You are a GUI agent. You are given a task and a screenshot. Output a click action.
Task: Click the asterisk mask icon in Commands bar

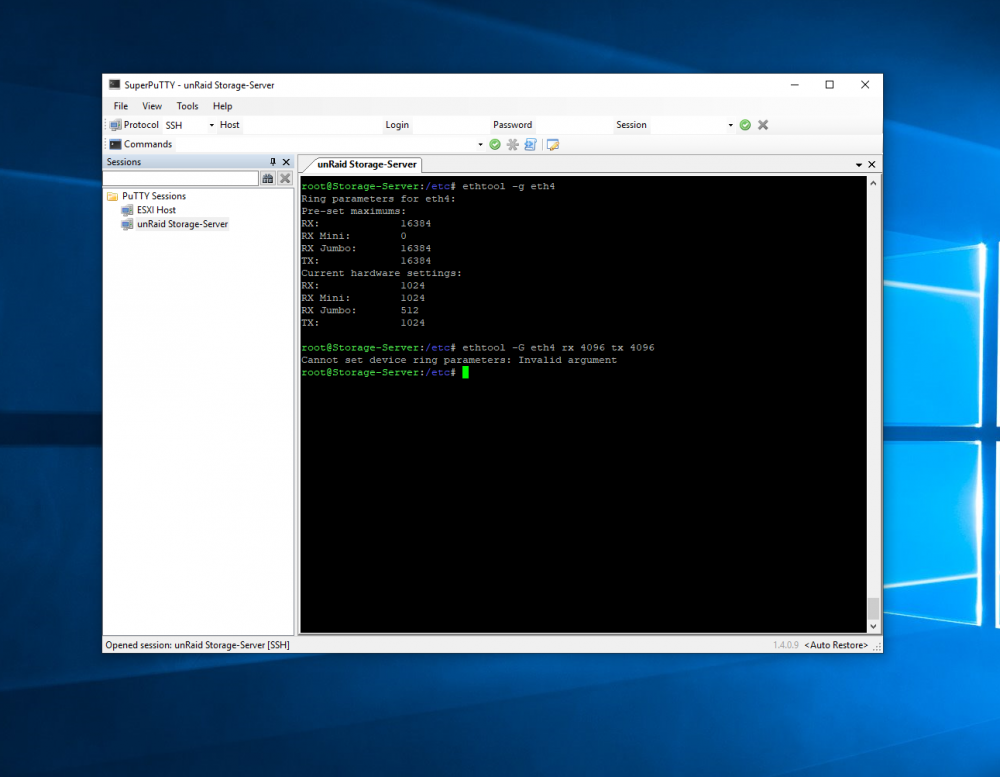tap(513, 145)
